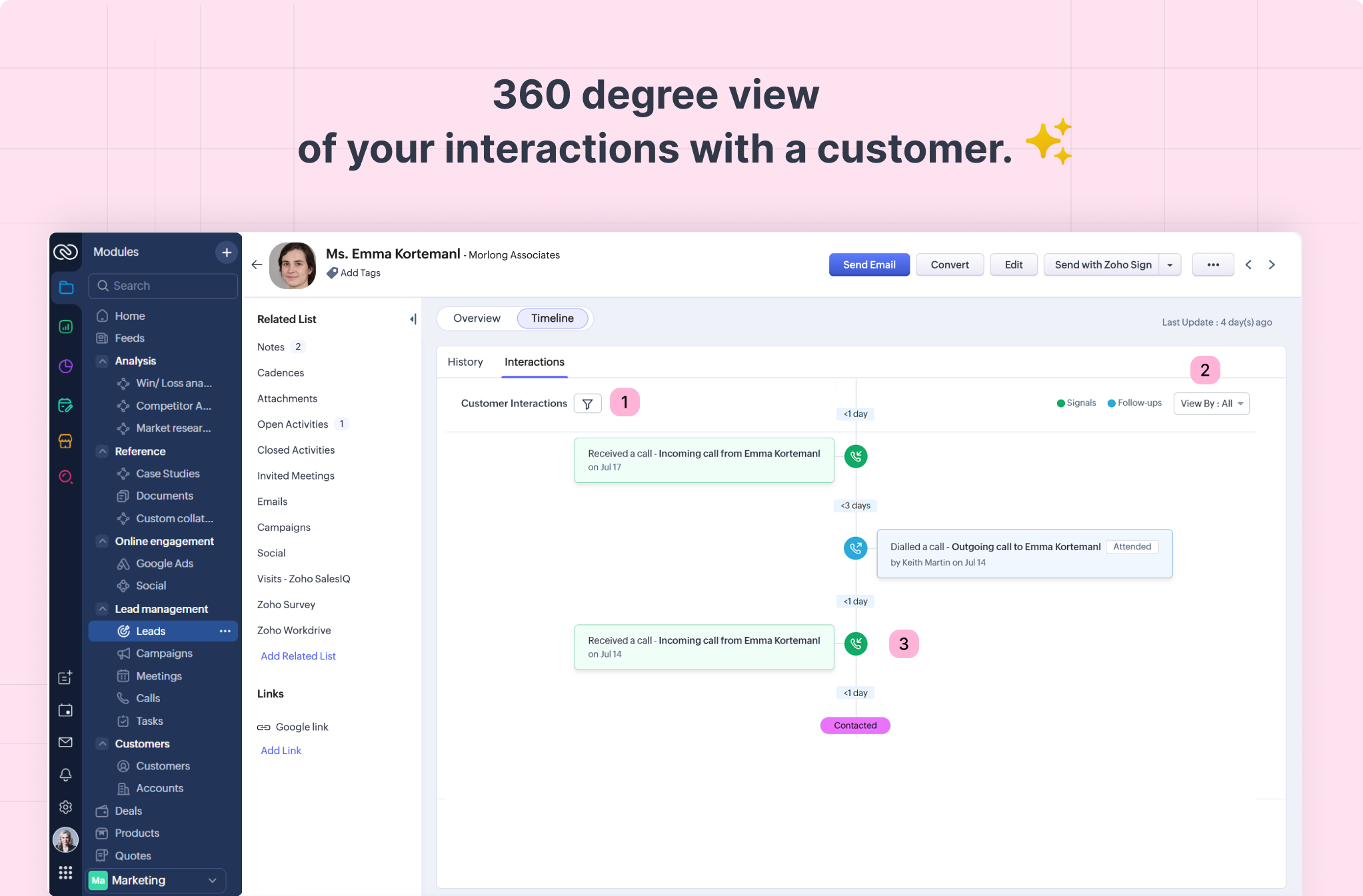Collapse the Related List panel icon
1363x896 pixels.
[413, 319]
